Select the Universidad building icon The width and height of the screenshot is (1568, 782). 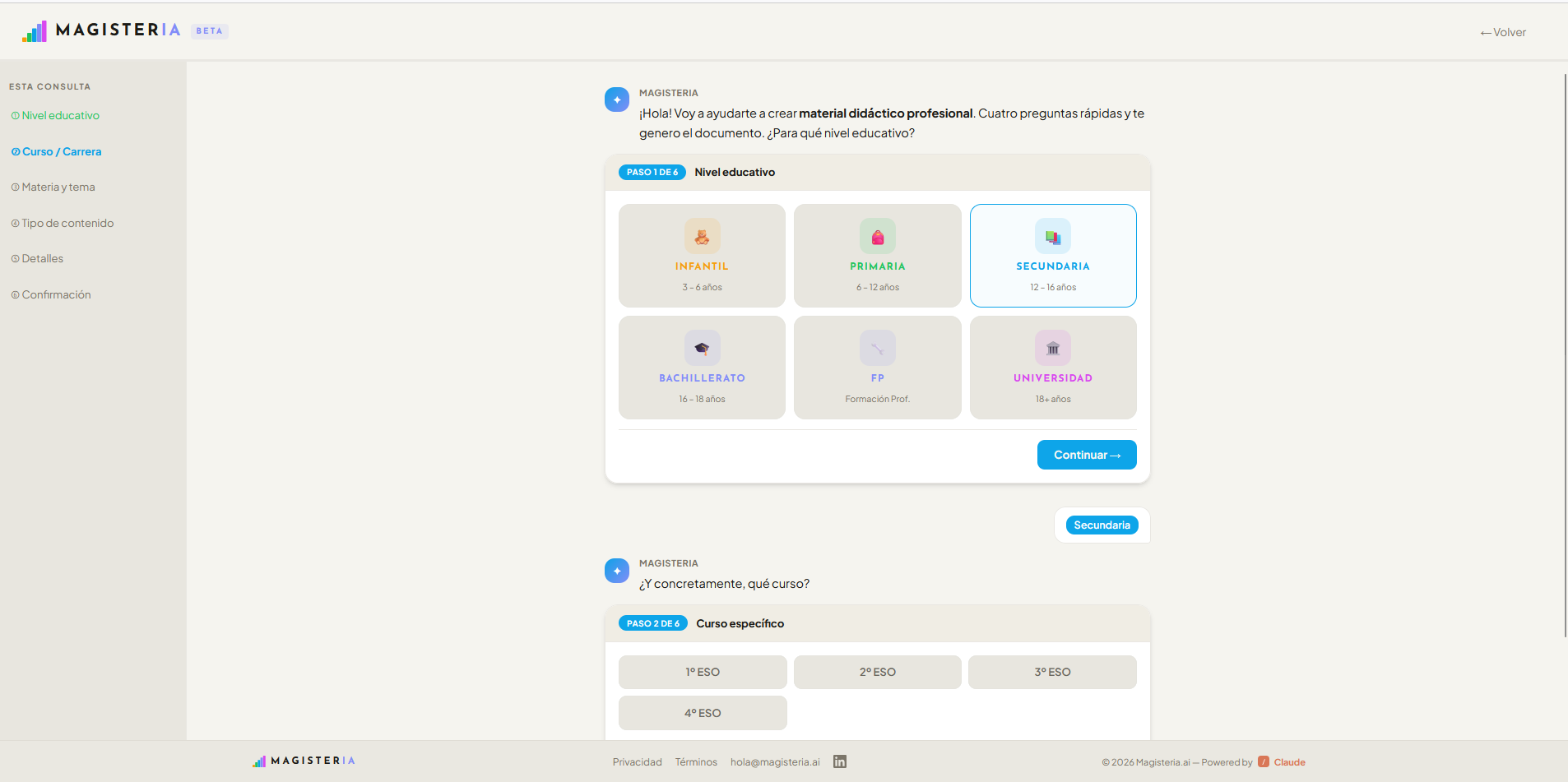click(x=1053, y=348)
